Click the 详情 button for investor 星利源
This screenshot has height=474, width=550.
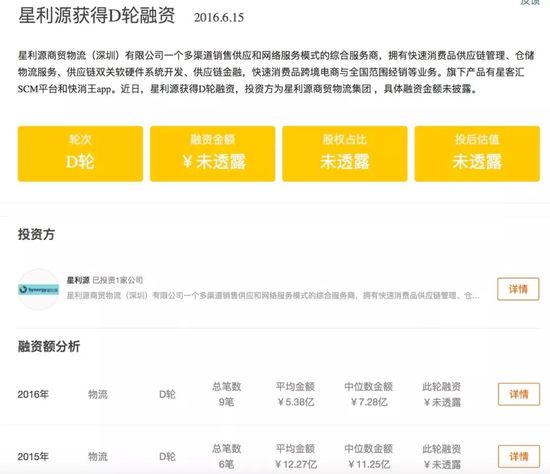pyautogui.click(x=518, y=289)
